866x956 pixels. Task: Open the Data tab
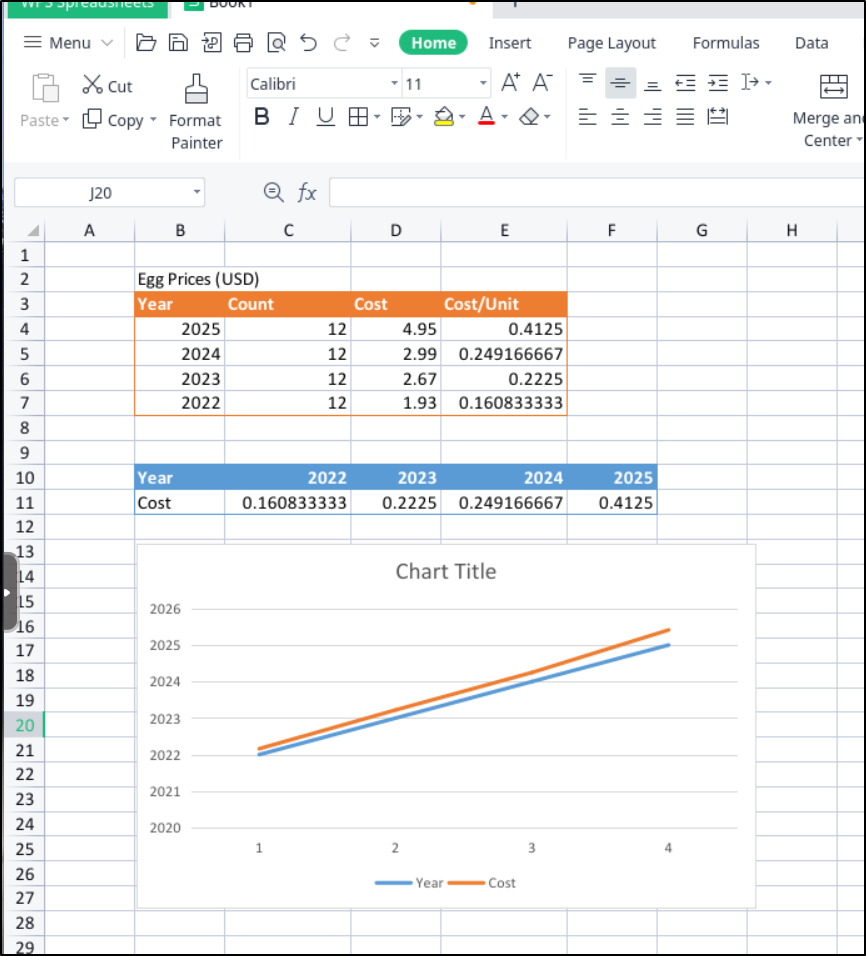coord(811,43)
